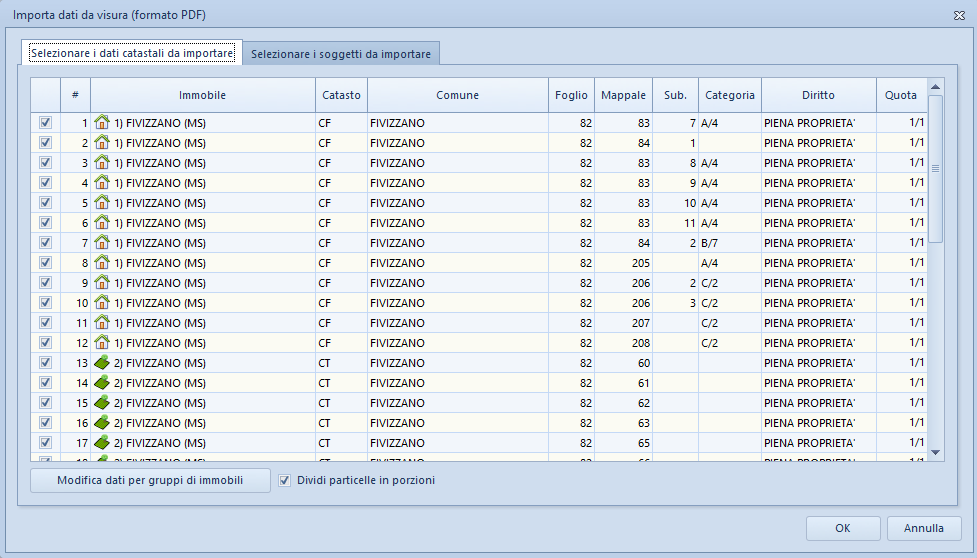The height and width of the screenshot is (558, 977).
Task: Click the house icon in row 1
Action: tap(102, 123)
